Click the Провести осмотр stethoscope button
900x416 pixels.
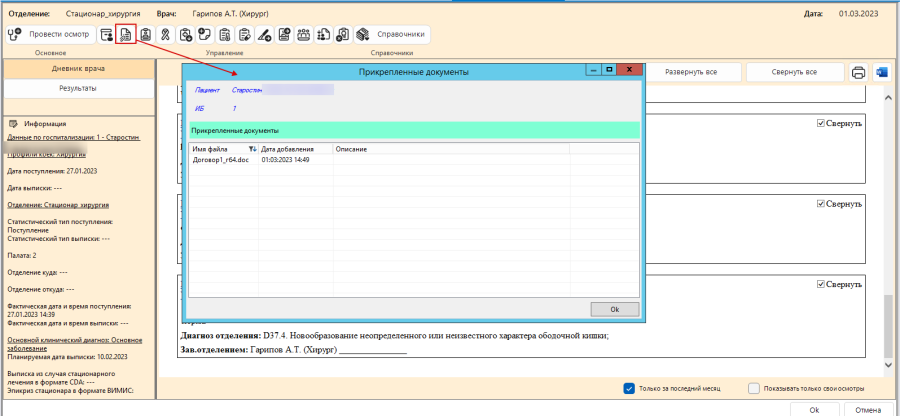tap(51, 34)
